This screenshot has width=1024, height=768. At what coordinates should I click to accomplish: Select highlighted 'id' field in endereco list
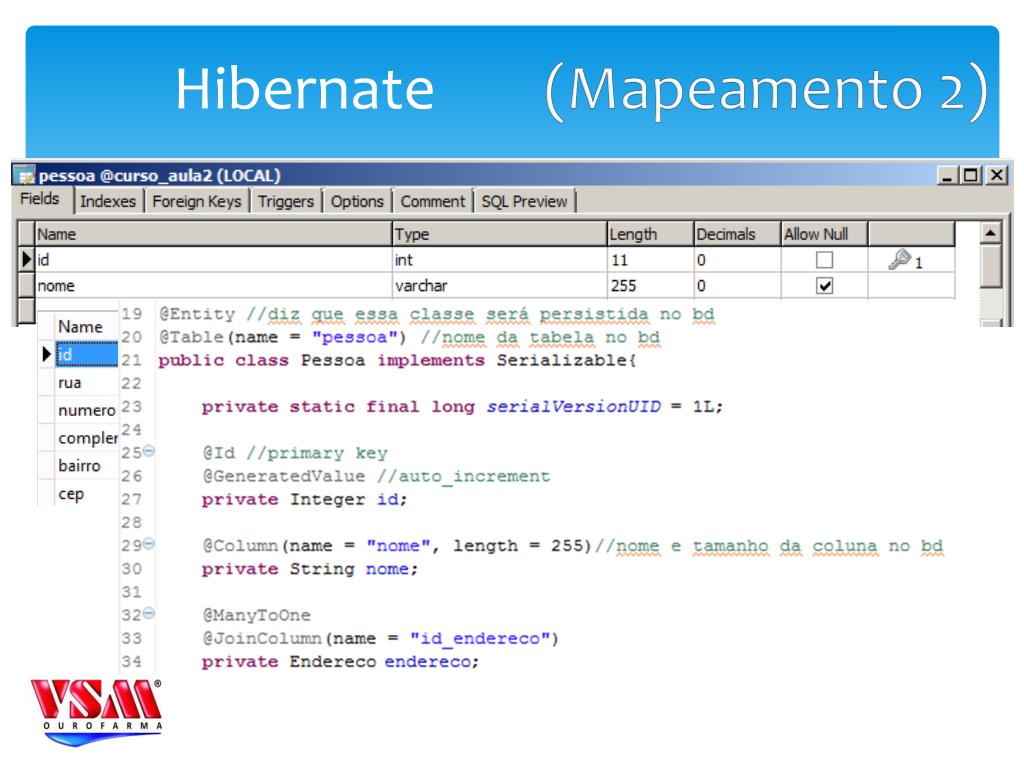tap(87, 355)
